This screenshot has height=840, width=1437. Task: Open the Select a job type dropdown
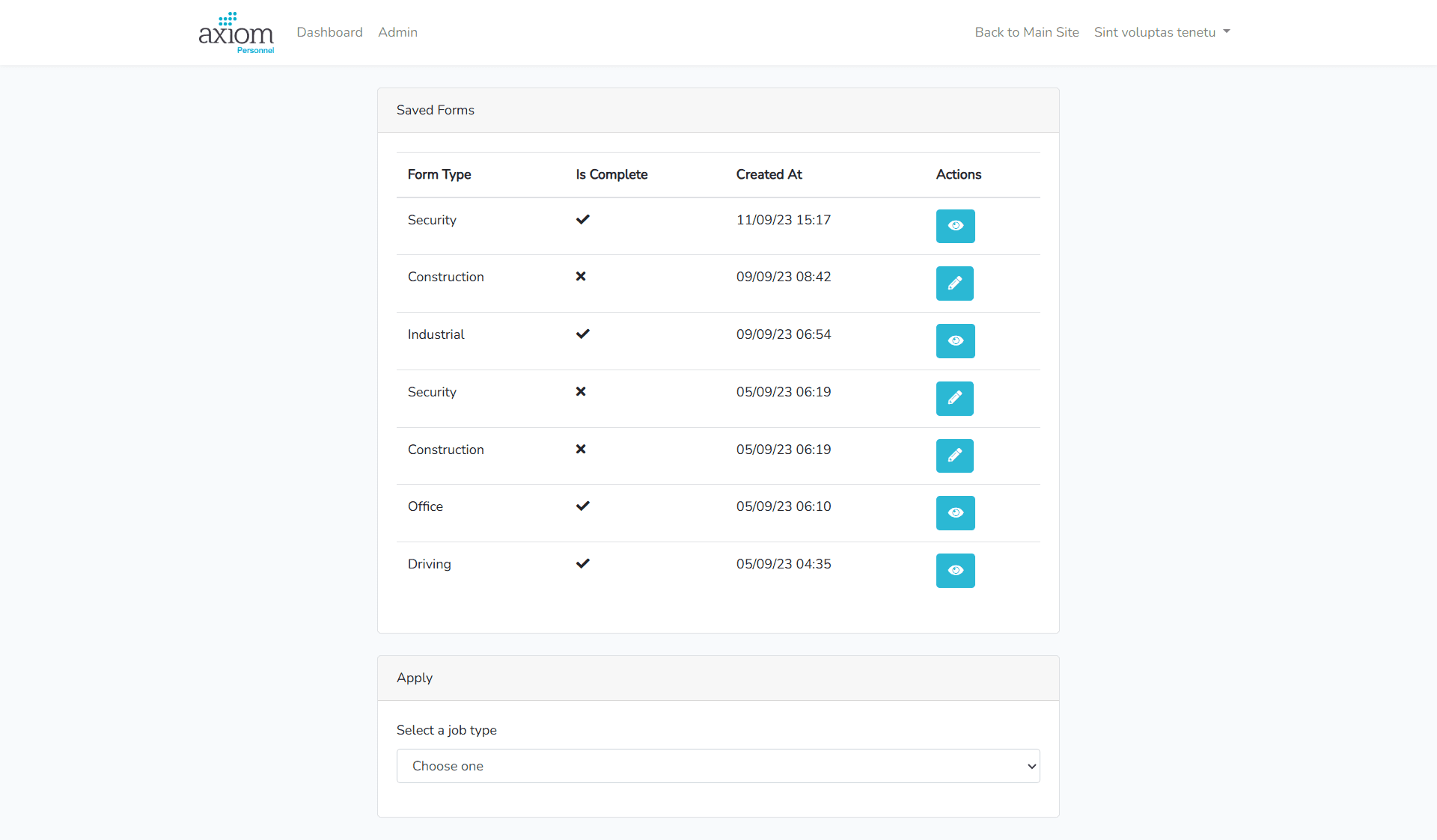coord(718,766)
